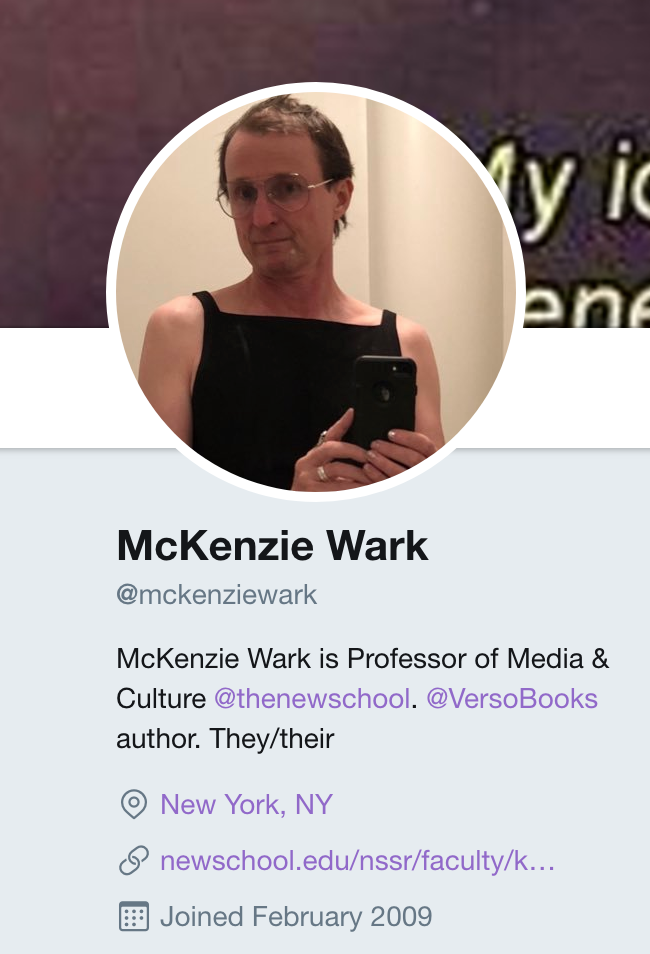Click the chain link icon
The height and width of the screenshot is (954, 650).
[133, 860]
